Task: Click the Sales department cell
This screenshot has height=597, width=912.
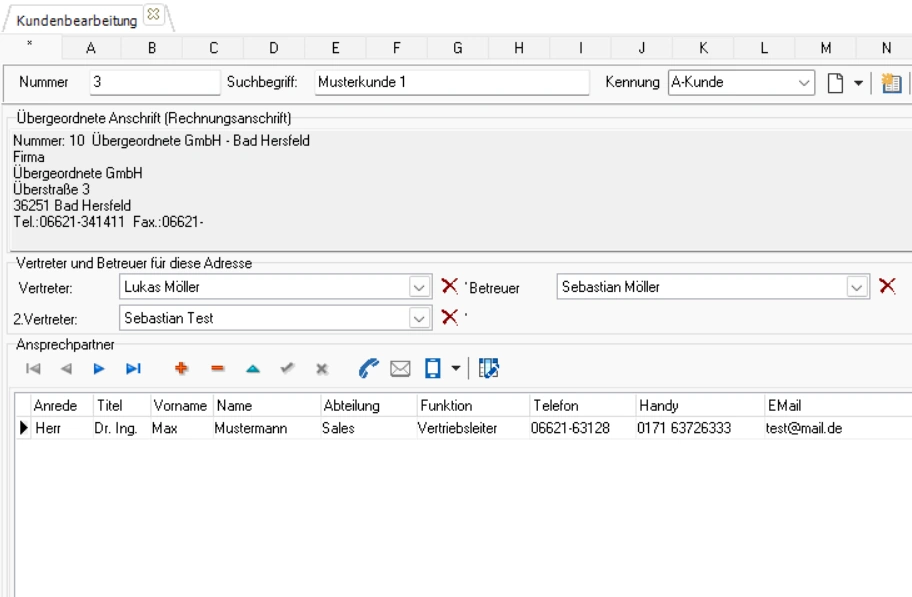Action: 369,428
